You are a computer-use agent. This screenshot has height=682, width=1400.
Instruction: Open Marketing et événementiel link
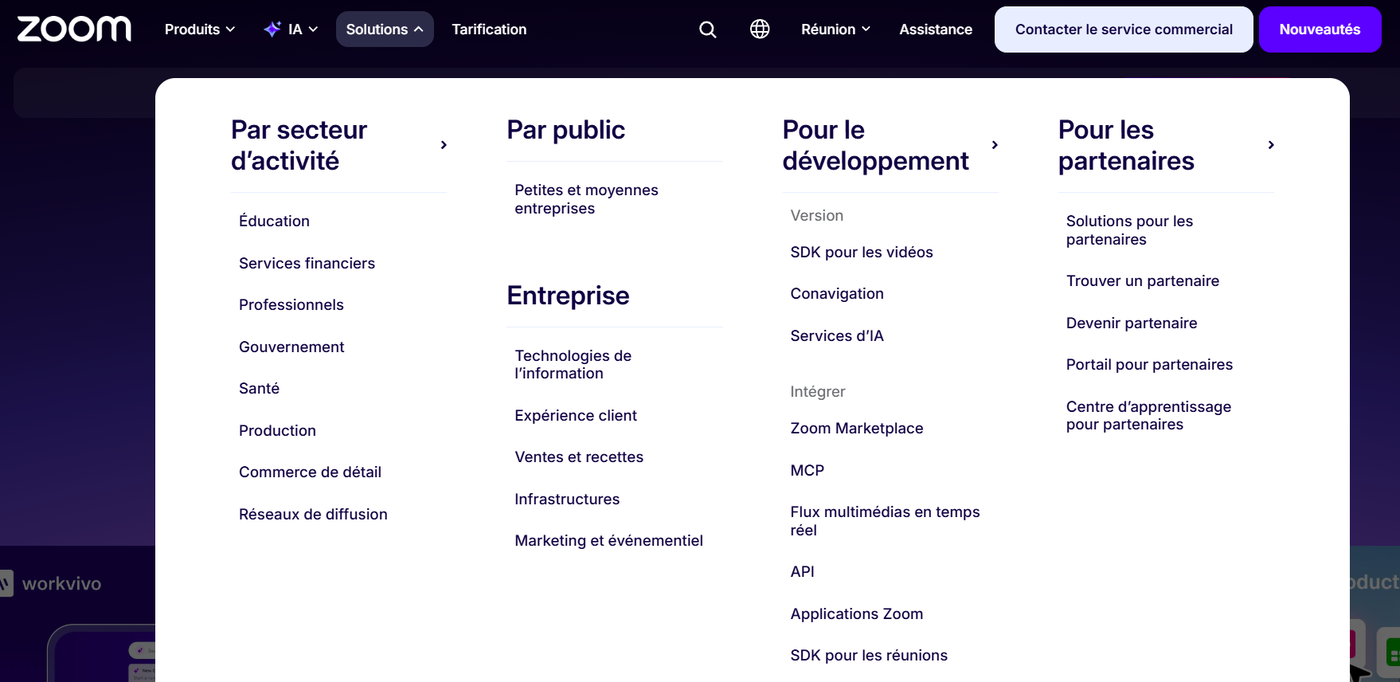pos(609,540)
